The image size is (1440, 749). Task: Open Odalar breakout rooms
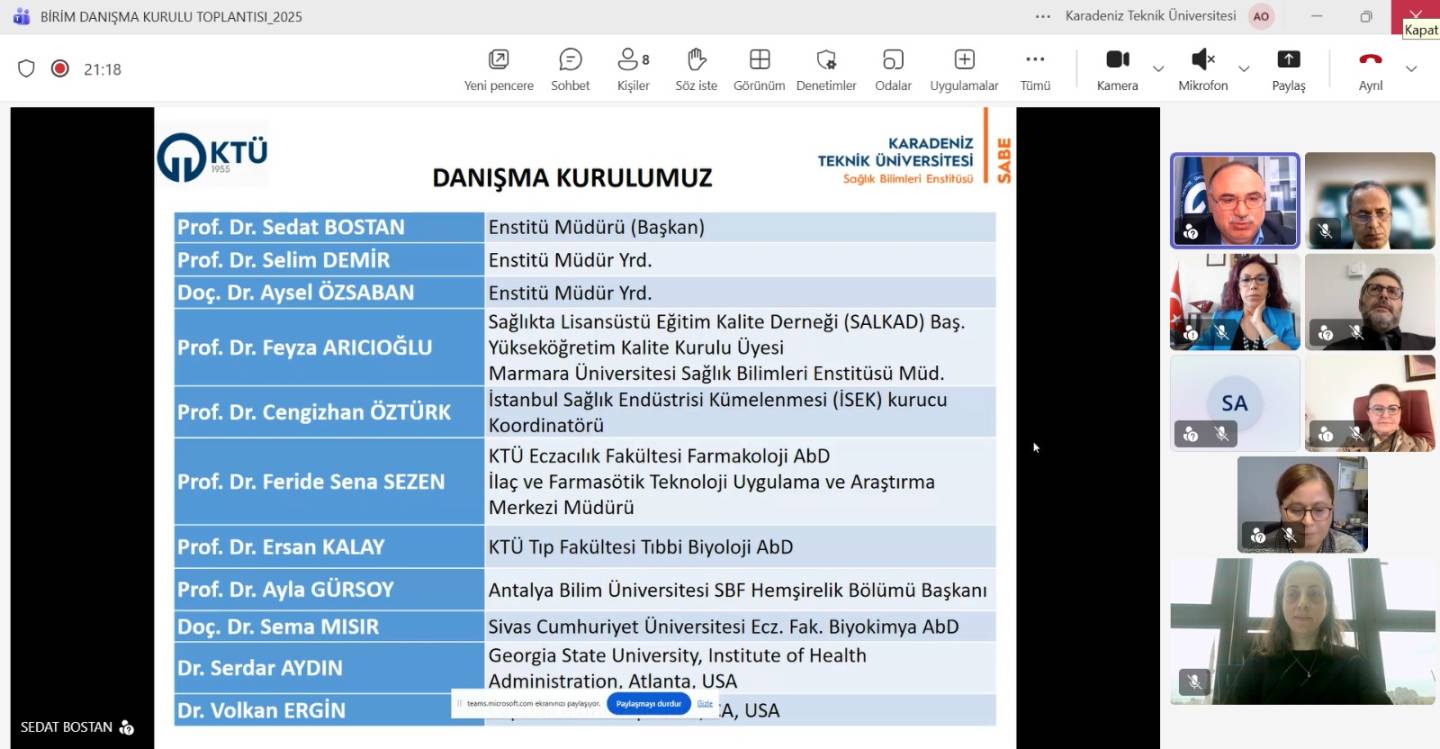click(893, 69)
